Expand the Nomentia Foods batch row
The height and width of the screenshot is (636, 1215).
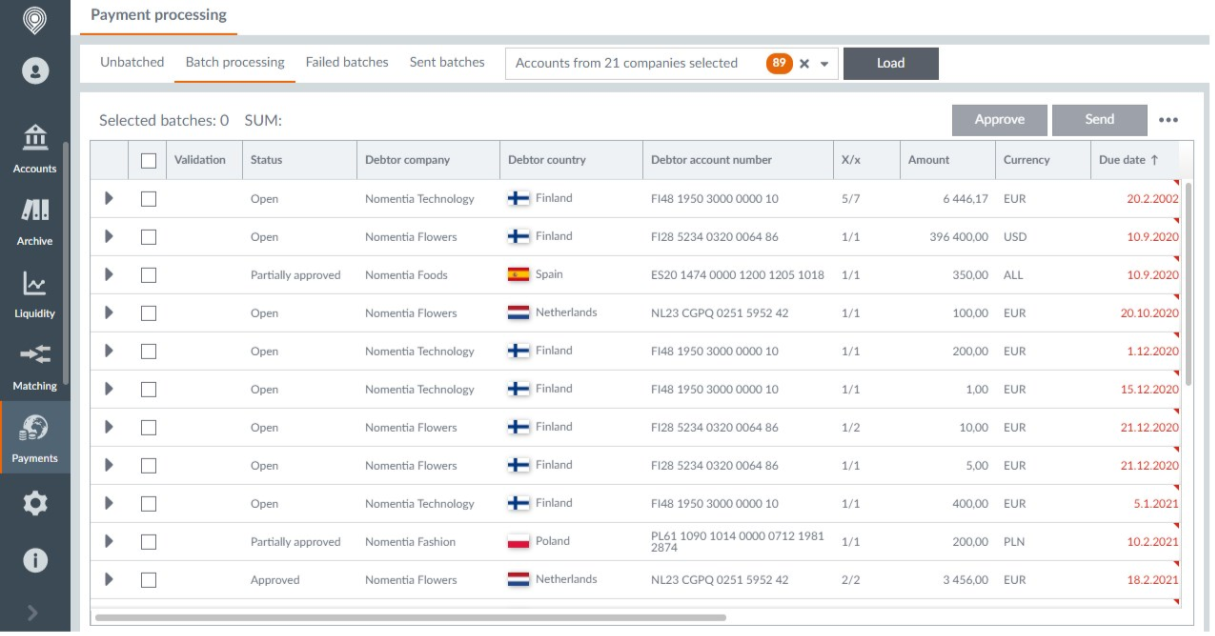point(109,274)
